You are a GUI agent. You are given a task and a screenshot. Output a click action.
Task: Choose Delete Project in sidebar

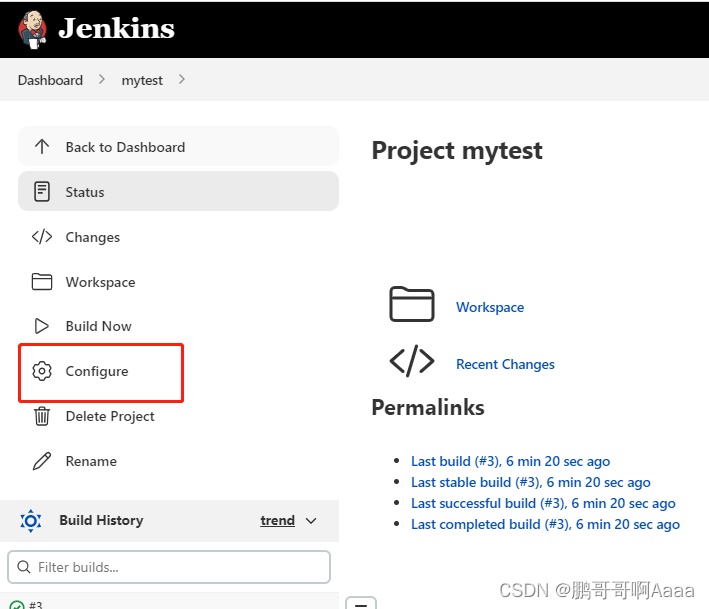(110, 416)
